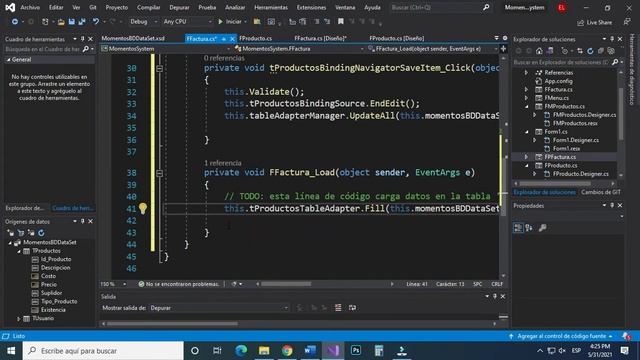Click the Iniciar start debugging button

[230, 22]
